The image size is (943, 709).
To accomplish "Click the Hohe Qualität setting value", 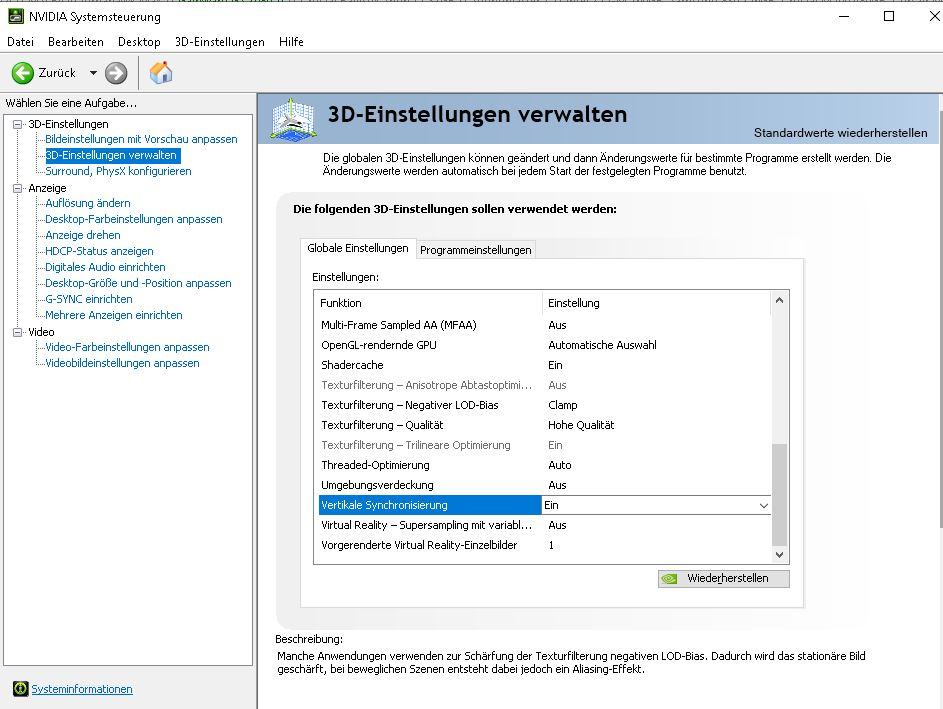I will [x=581, y=425].
